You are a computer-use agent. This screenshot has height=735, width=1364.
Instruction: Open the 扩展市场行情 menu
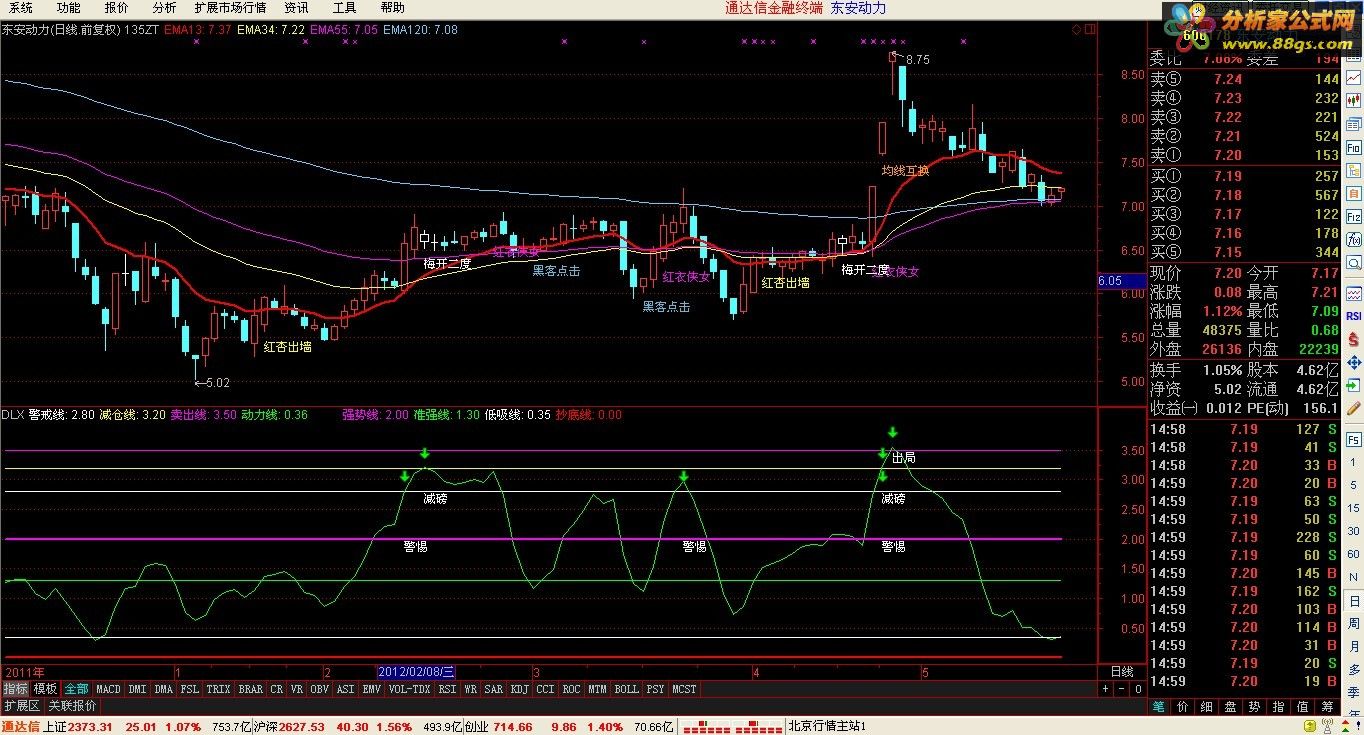tap(230, 7)
